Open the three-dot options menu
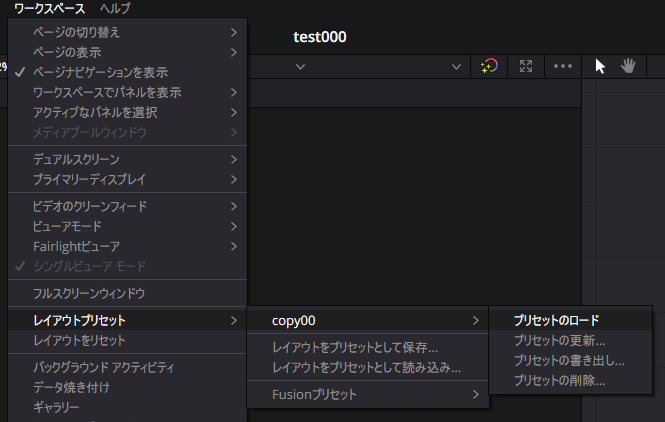The image size is (665, 422). point(563,66)
